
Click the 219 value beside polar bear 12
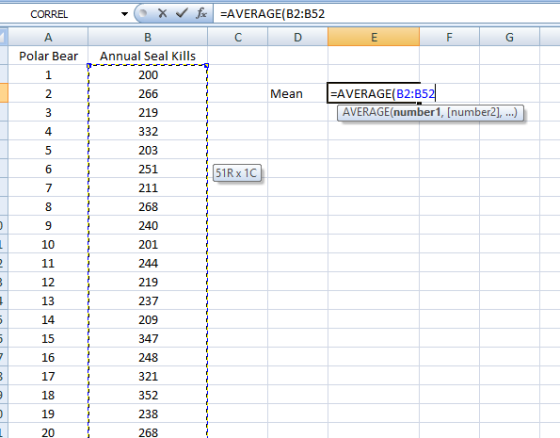pos(148,282)
